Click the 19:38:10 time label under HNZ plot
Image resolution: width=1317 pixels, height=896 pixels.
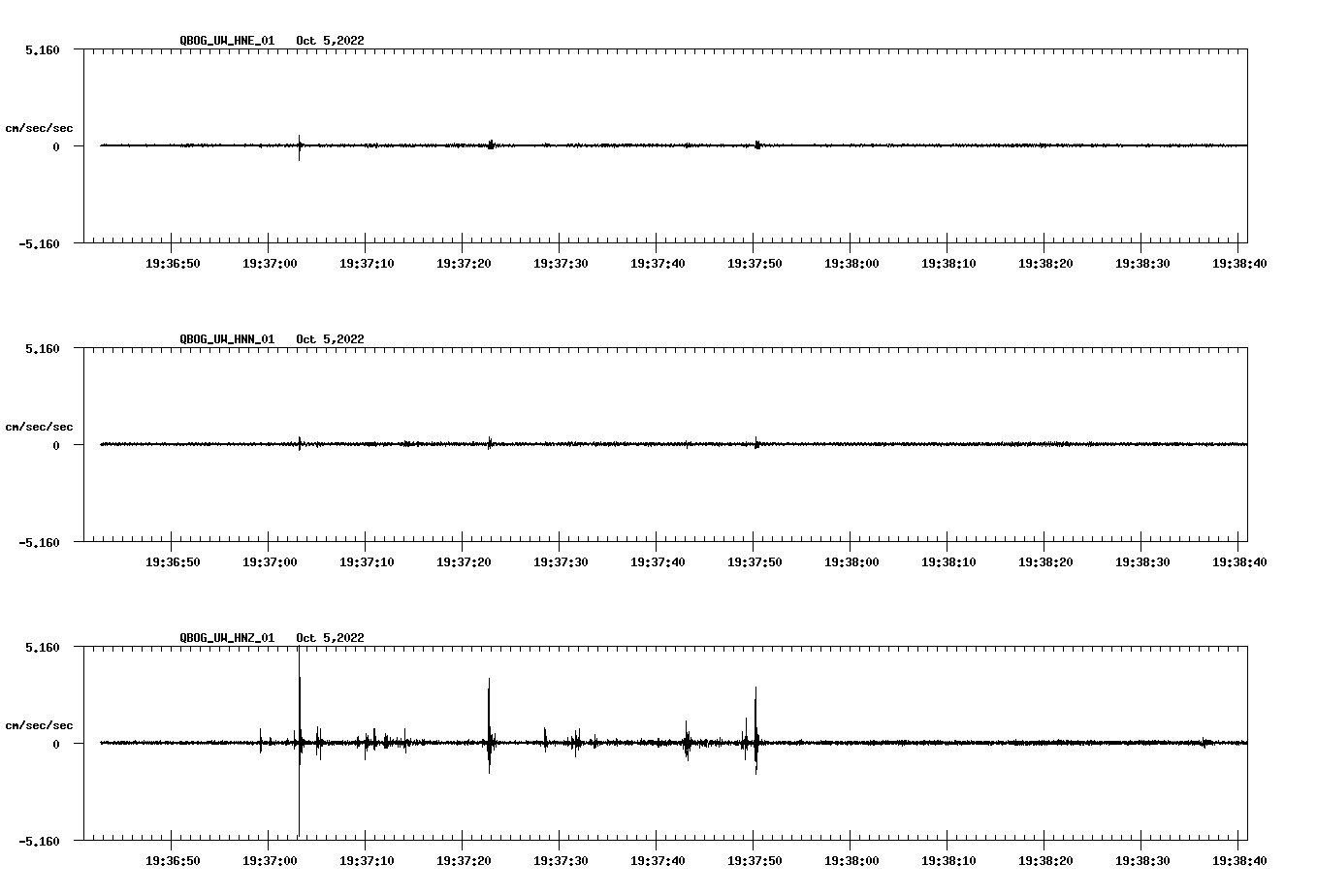948,861
